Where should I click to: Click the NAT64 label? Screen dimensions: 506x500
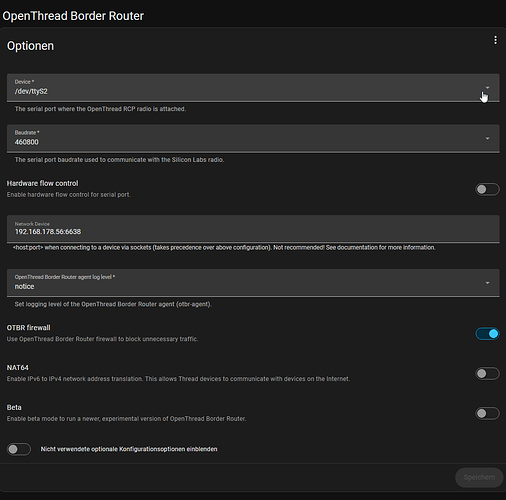tap(18, 368)
